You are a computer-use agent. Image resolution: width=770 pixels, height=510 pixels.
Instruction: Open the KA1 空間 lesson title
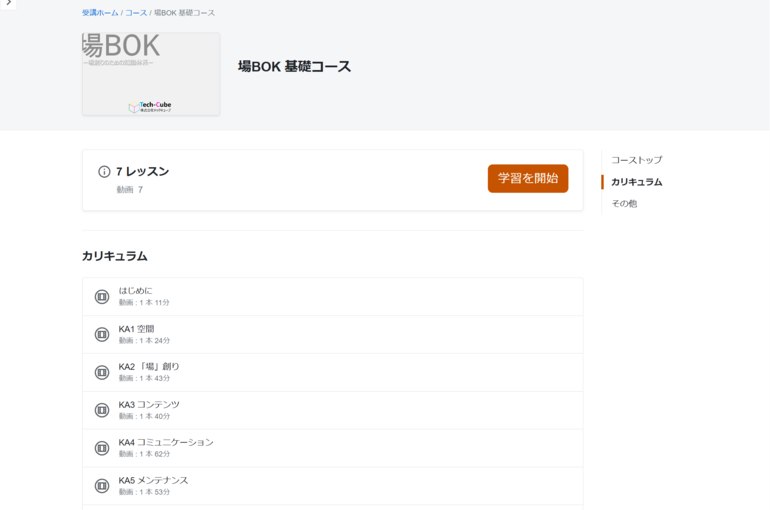(x=136, y=329)
